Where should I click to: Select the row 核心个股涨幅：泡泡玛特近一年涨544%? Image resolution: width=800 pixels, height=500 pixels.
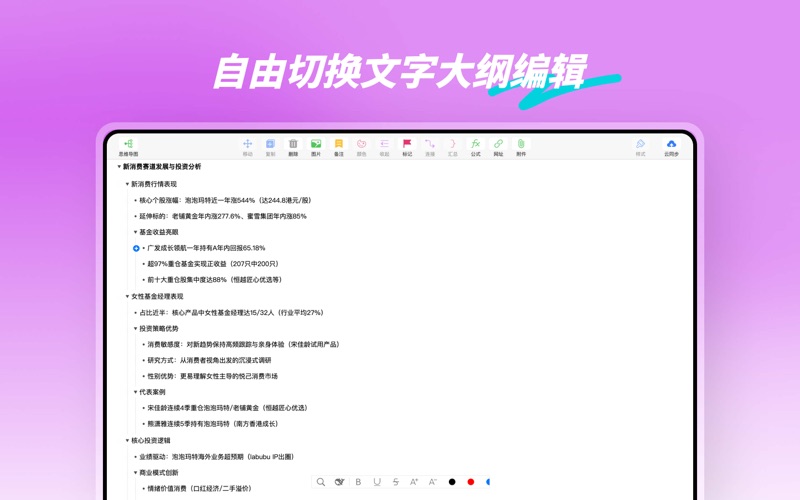click(x=225, y=201)
